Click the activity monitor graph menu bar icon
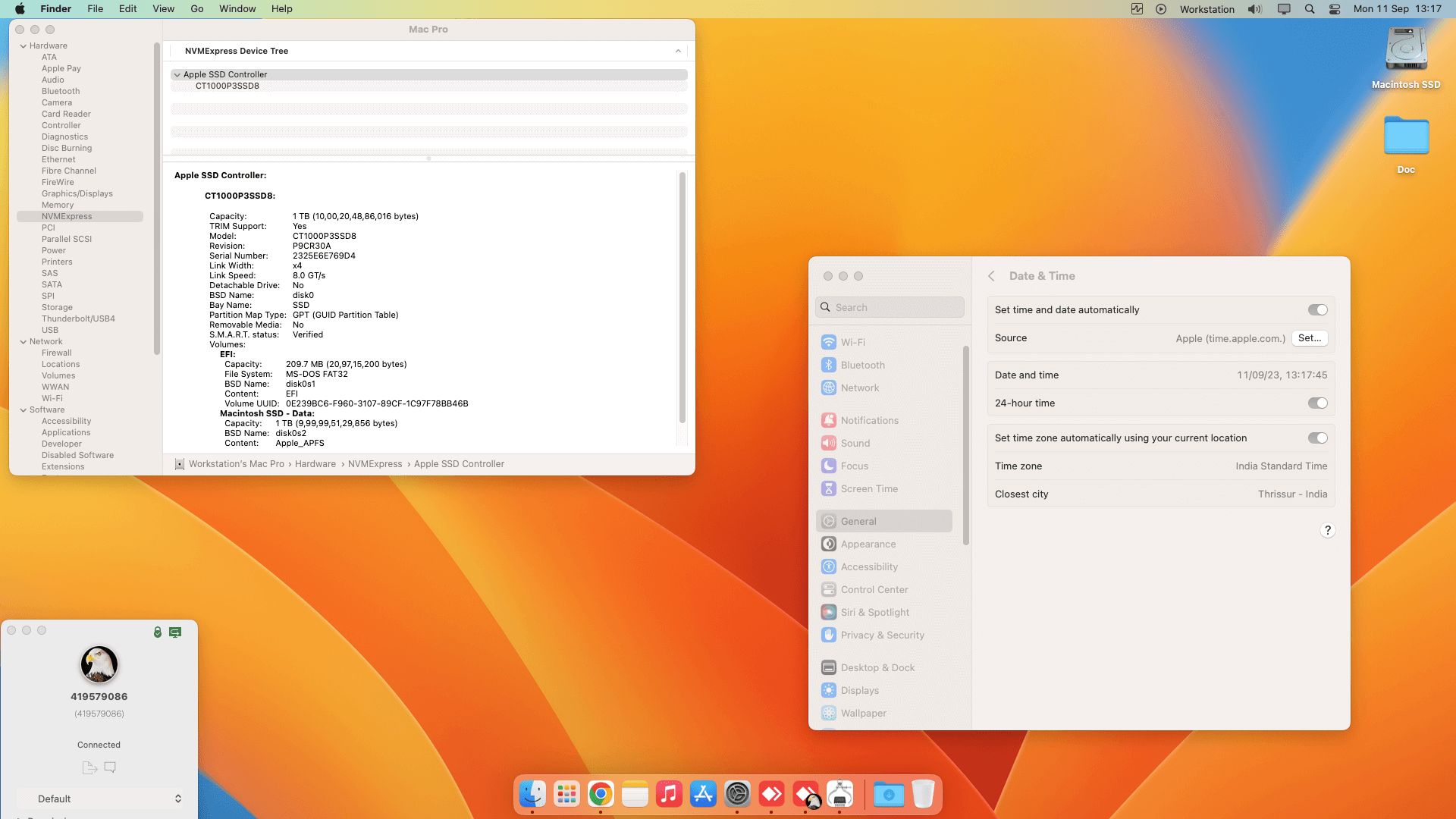The image size is (1456, 819). click(1137, 9)
